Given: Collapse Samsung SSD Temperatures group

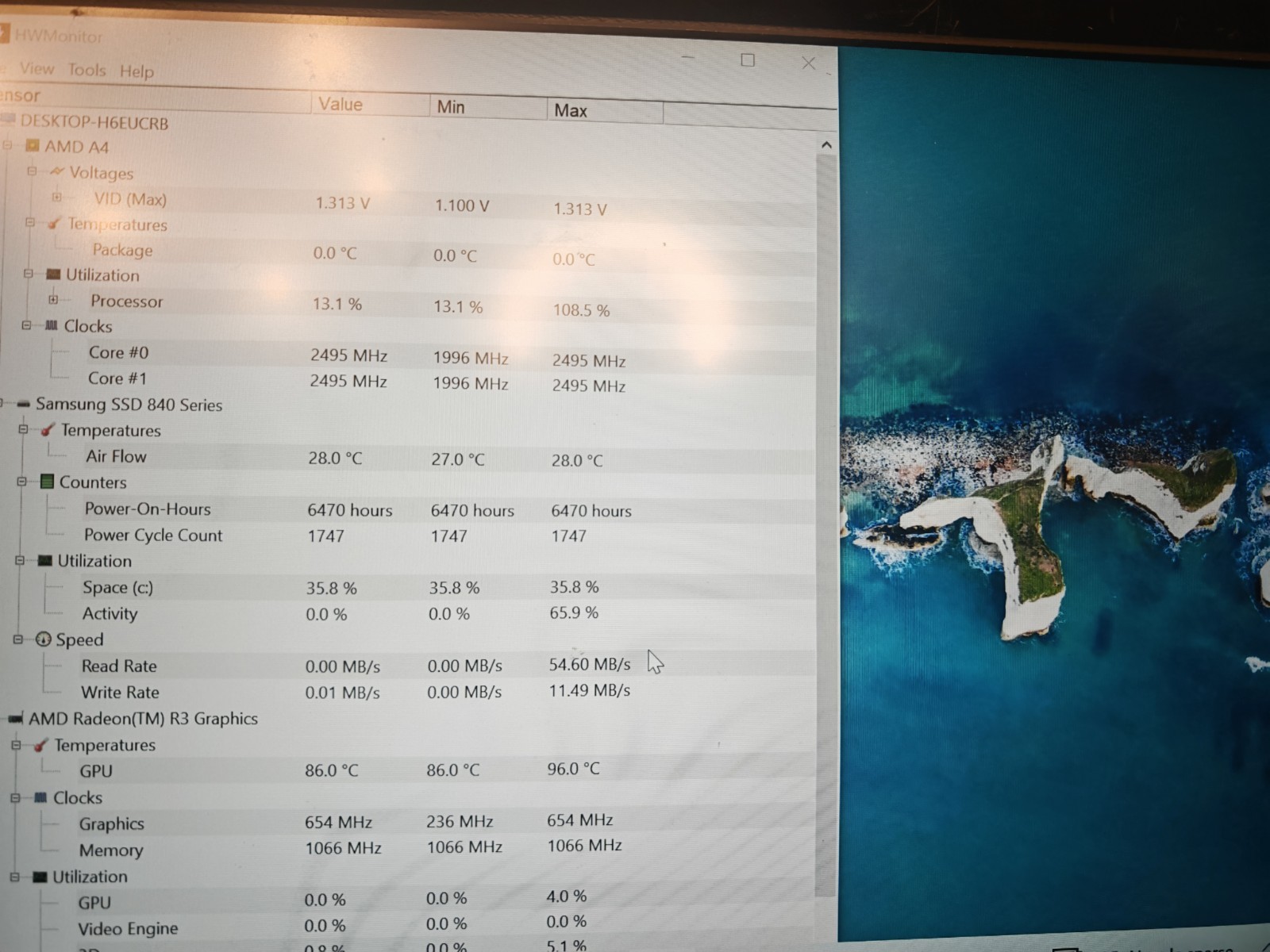Looking at the screenshot, I should click(x=23, y=429).
